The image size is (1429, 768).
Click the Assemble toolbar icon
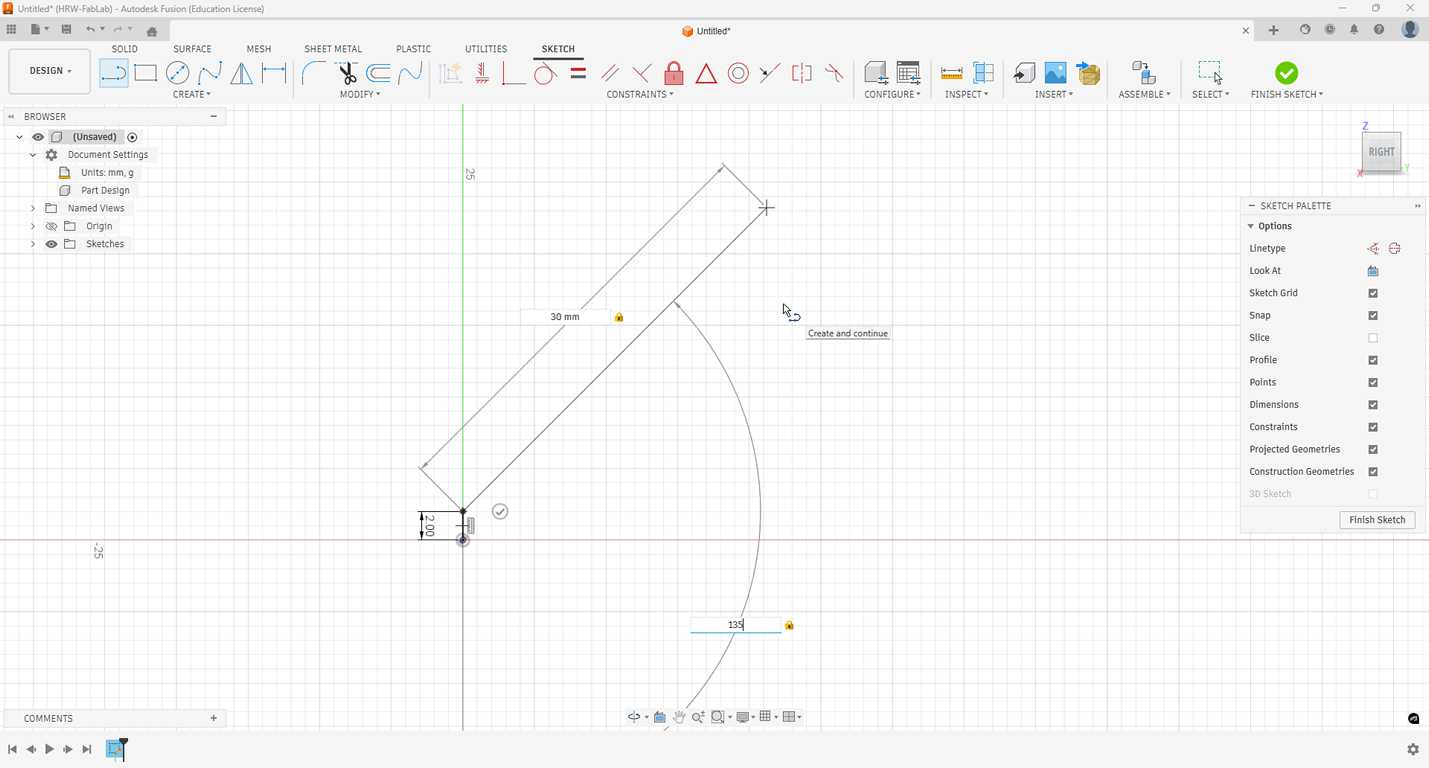tap(1143, 73)
